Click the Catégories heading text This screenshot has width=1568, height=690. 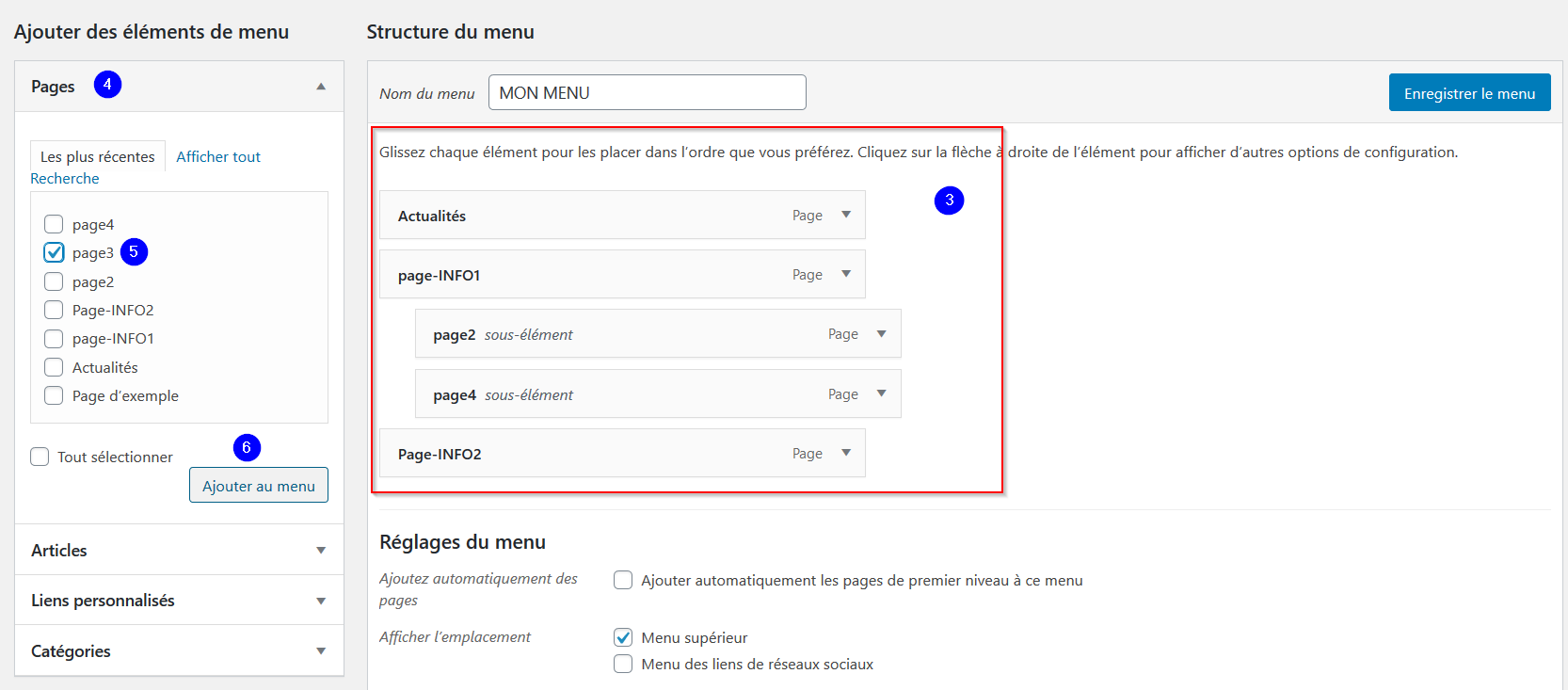(71, 651)
